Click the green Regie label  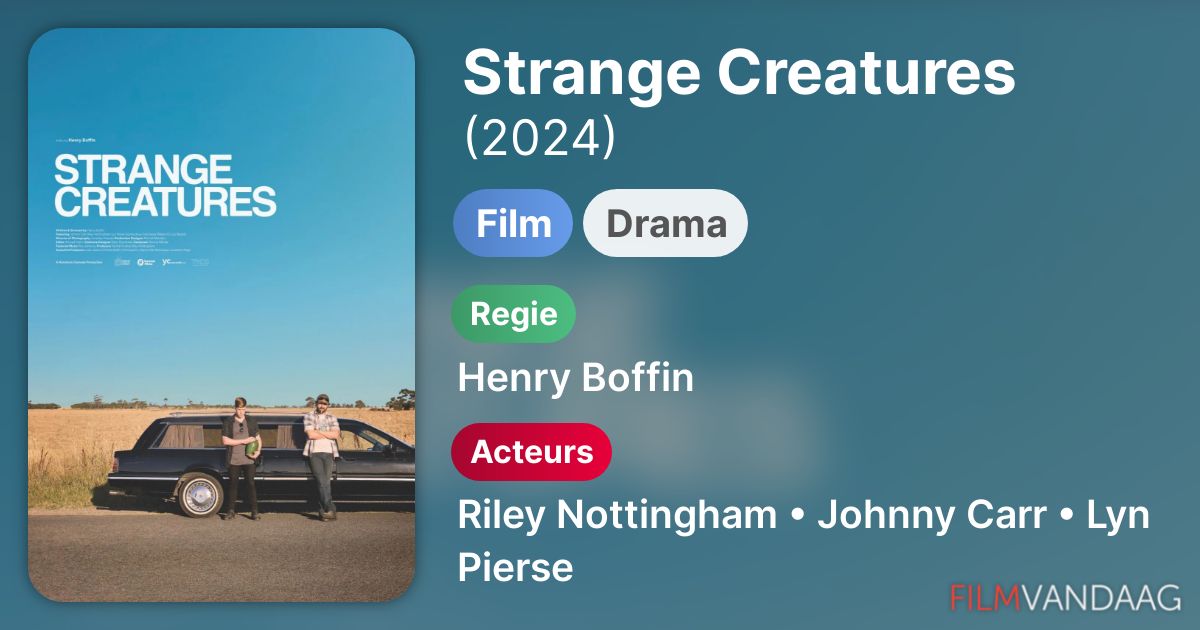pos(513,314)
